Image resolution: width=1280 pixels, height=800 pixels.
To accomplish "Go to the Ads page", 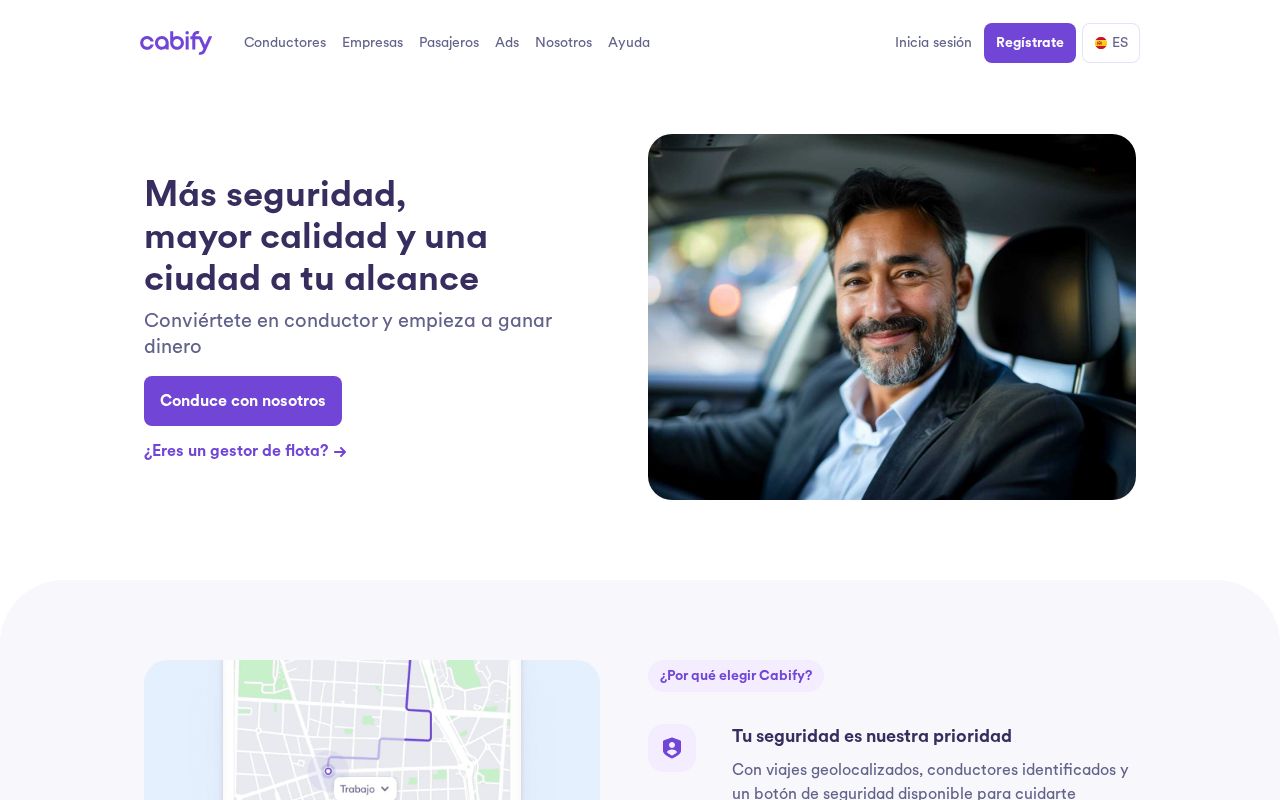I will [x=507, y=43].
